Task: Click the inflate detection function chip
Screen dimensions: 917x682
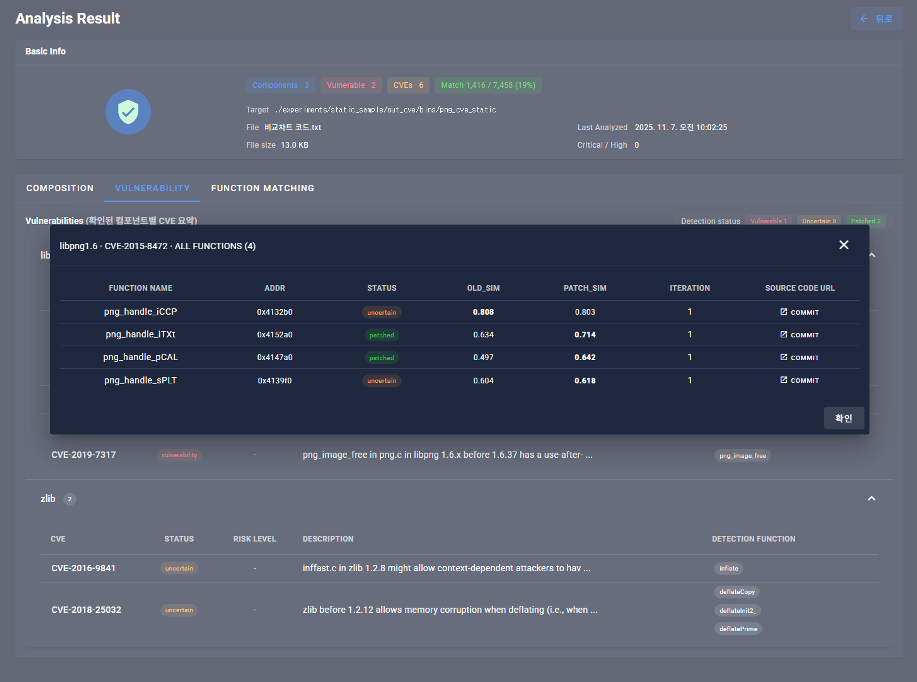Action: [728, 568]
